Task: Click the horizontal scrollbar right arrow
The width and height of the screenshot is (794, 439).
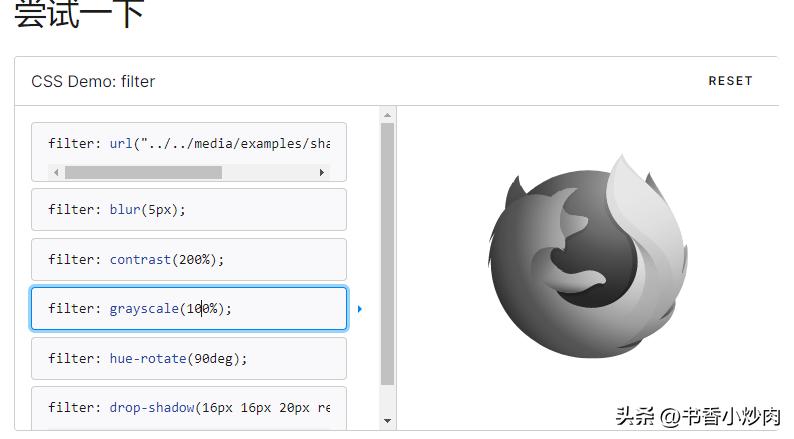Action: click(321, 172)
